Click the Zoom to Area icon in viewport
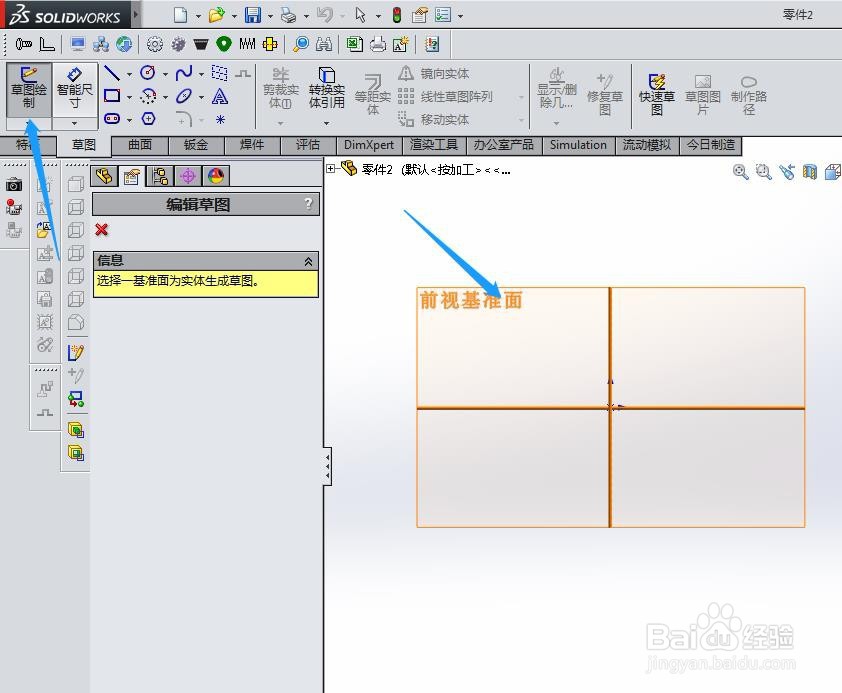This screenshot has width=842, height=693. click(x=763, y=171)
